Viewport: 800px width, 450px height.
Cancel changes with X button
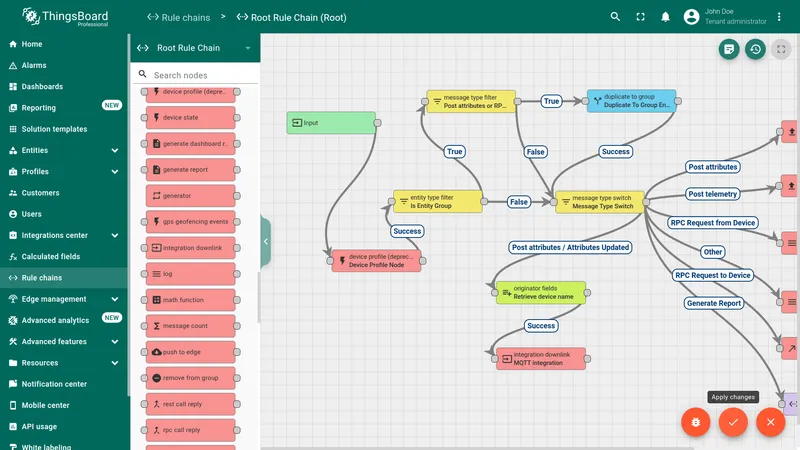coord(770,422)
